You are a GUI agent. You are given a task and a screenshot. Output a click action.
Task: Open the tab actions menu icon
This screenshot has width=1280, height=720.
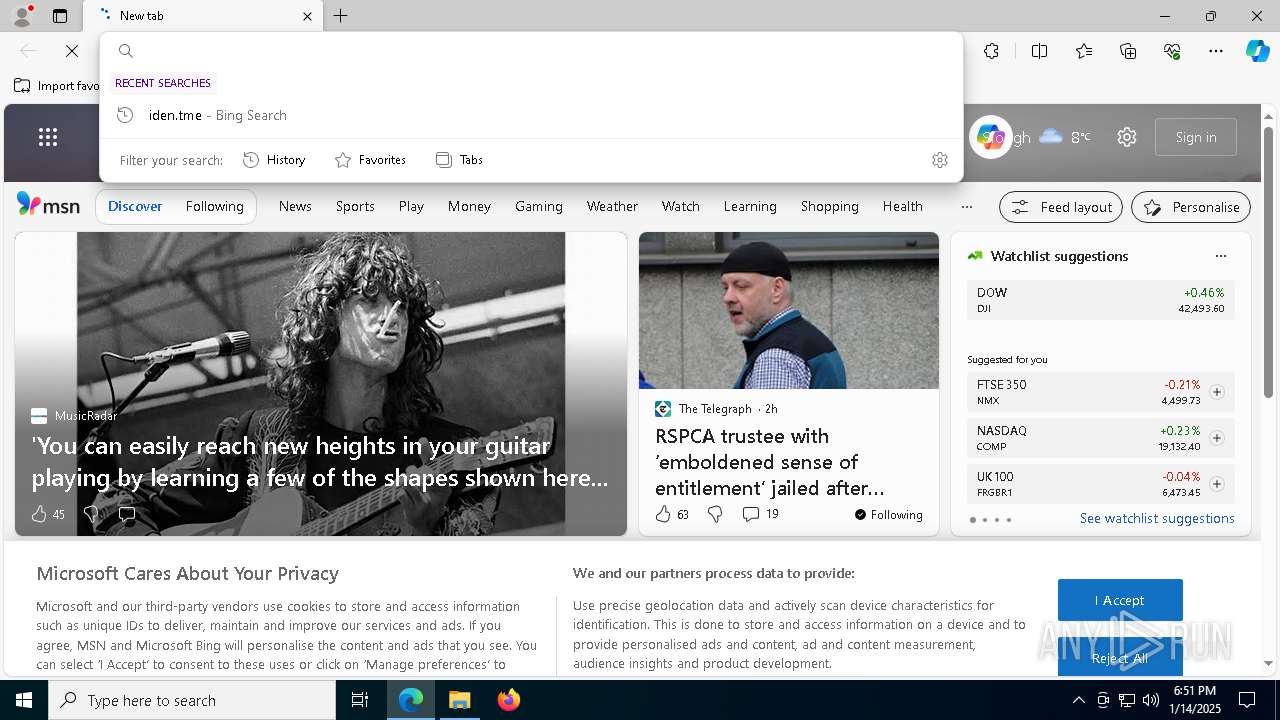coord(60,16)
